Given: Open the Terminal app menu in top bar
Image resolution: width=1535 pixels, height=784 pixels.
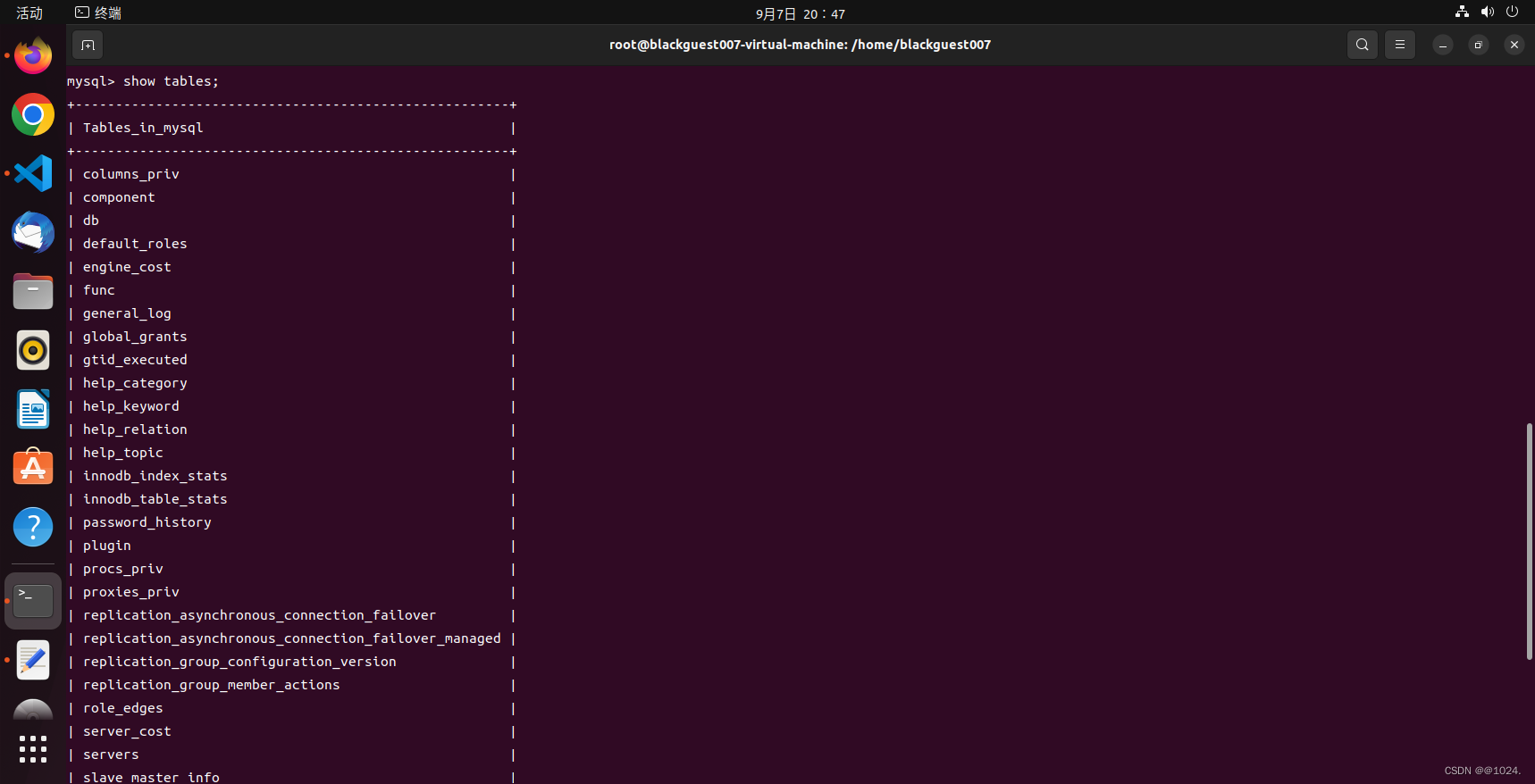Looking at the screenshot, I should pos(98,13).
